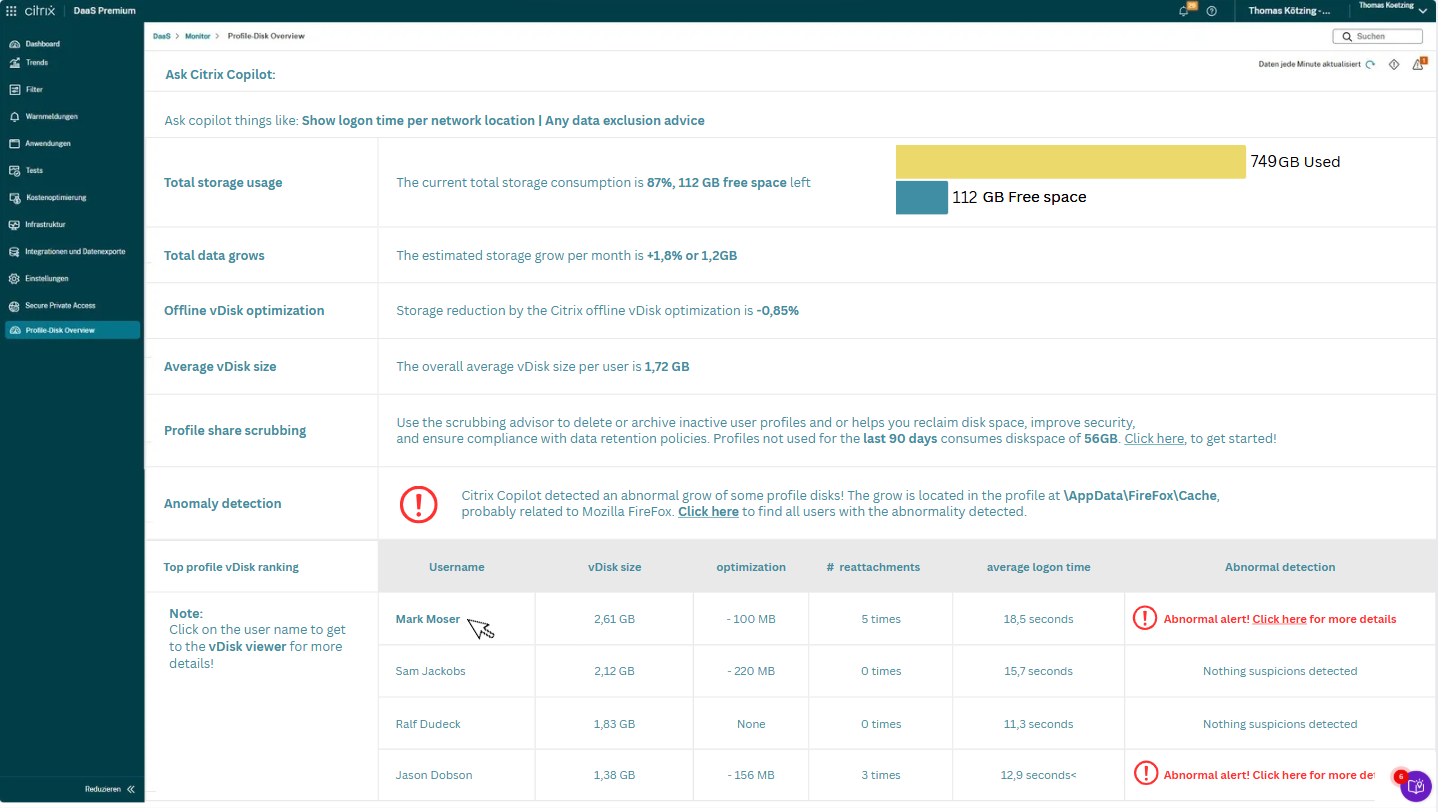
Task: Click the Tests icon in sidebar
Action: pyautogui.click(x=15, y=171)
